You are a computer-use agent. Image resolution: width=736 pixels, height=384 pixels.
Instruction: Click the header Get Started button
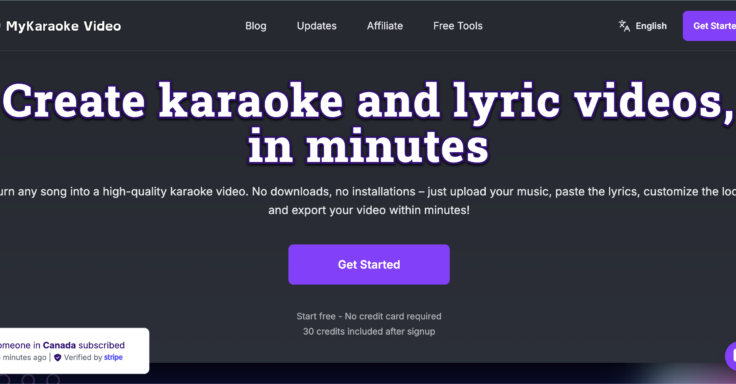pos(709,26)
